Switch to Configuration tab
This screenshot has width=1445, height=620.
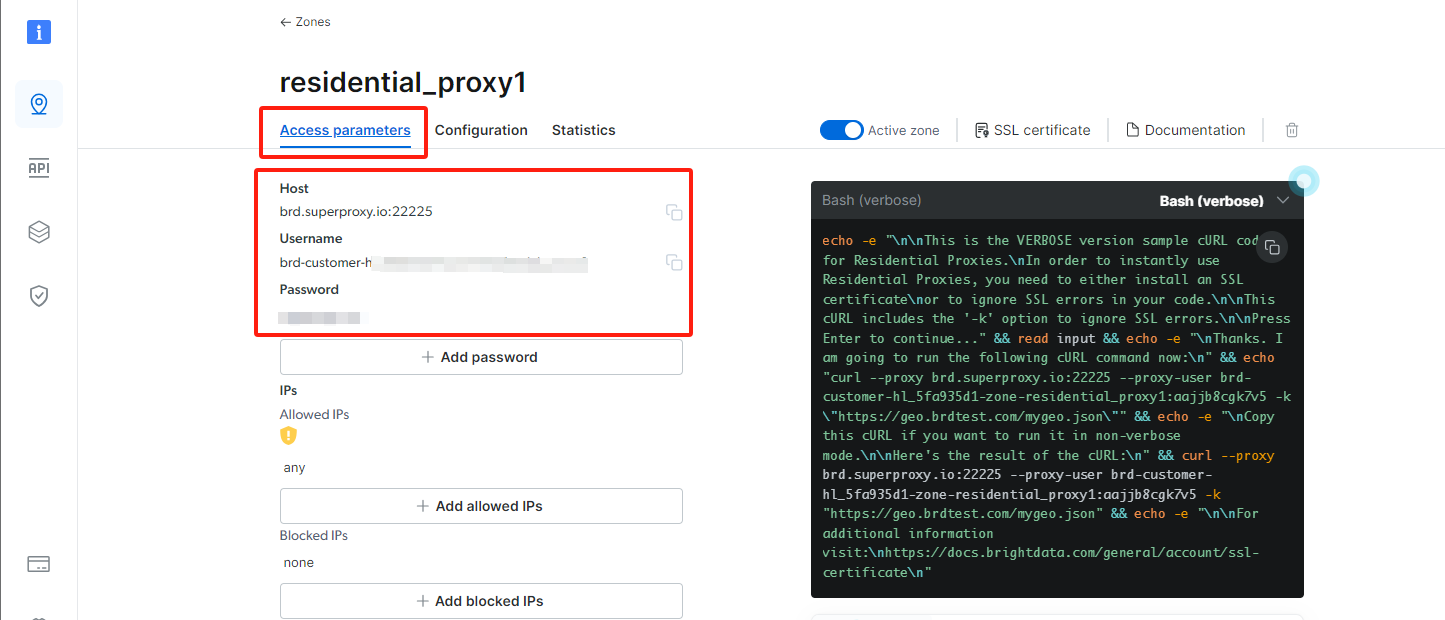click(x=481, y=130)
